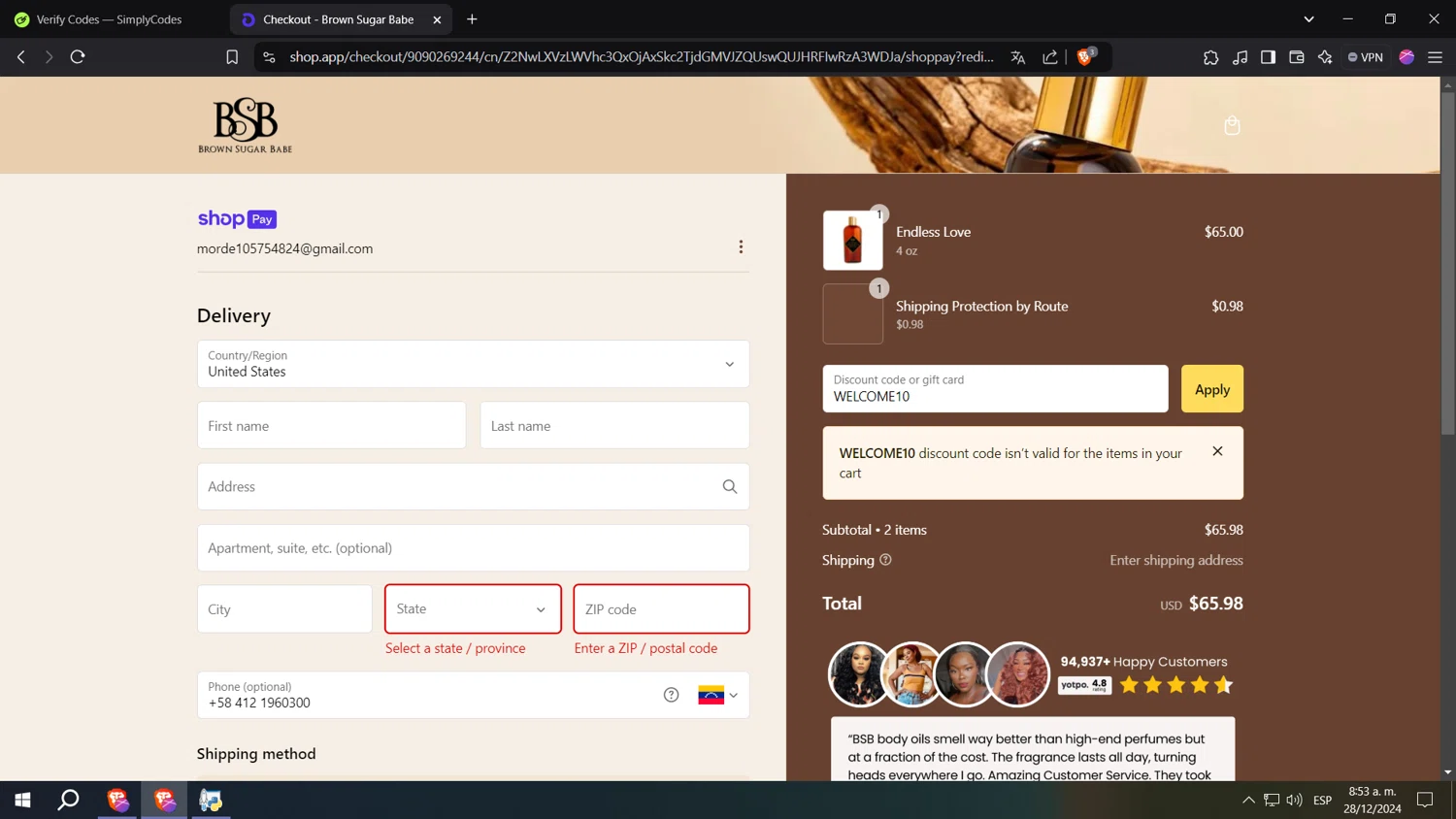Open the State selection dropdown
The height and width of the screenshot is (819, 1456).
(x=473, y=608)
